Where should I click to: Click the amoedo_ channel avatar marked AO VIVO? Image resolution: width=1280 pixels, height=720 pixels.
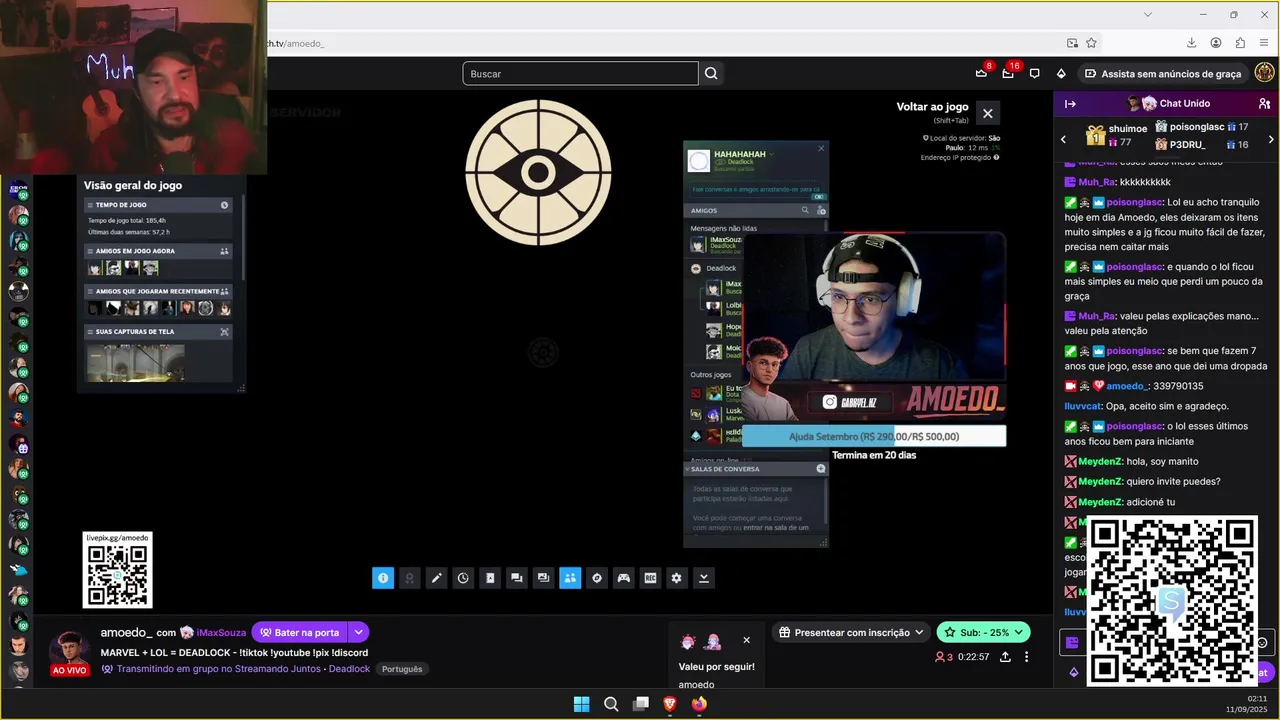(70, 651)
